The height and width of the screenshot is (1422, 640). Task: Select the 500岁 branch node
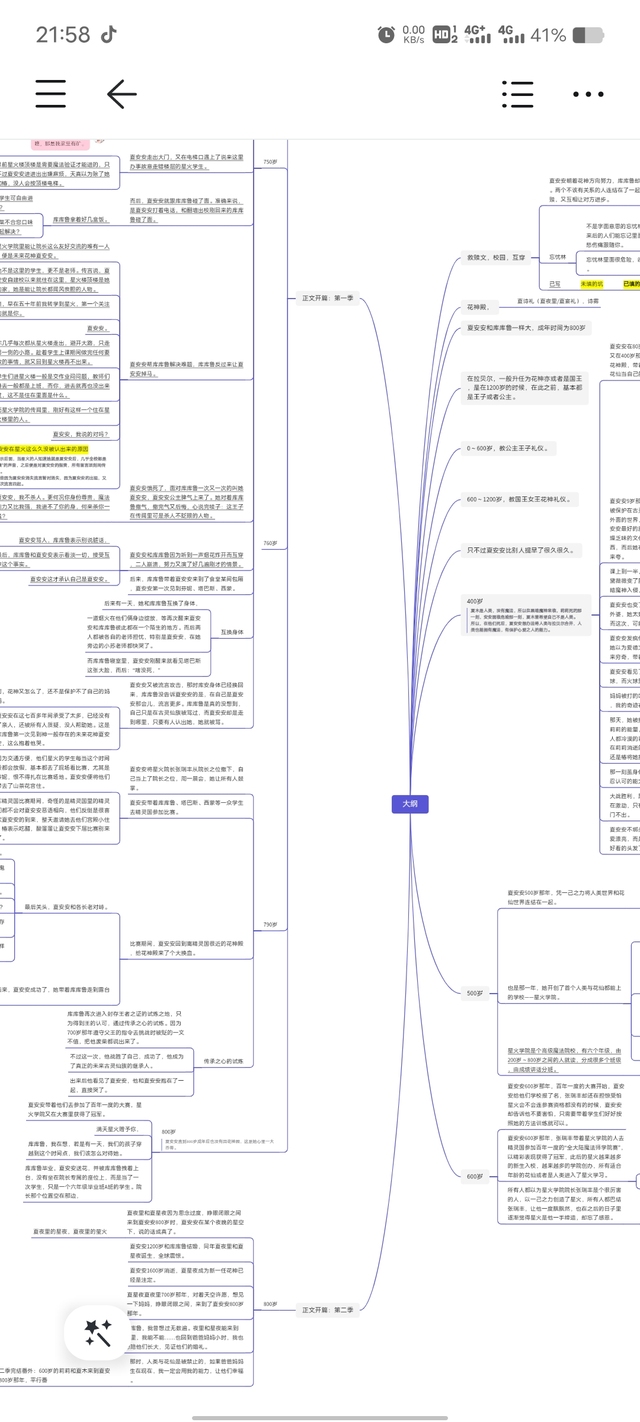click(x=474, y=993)
